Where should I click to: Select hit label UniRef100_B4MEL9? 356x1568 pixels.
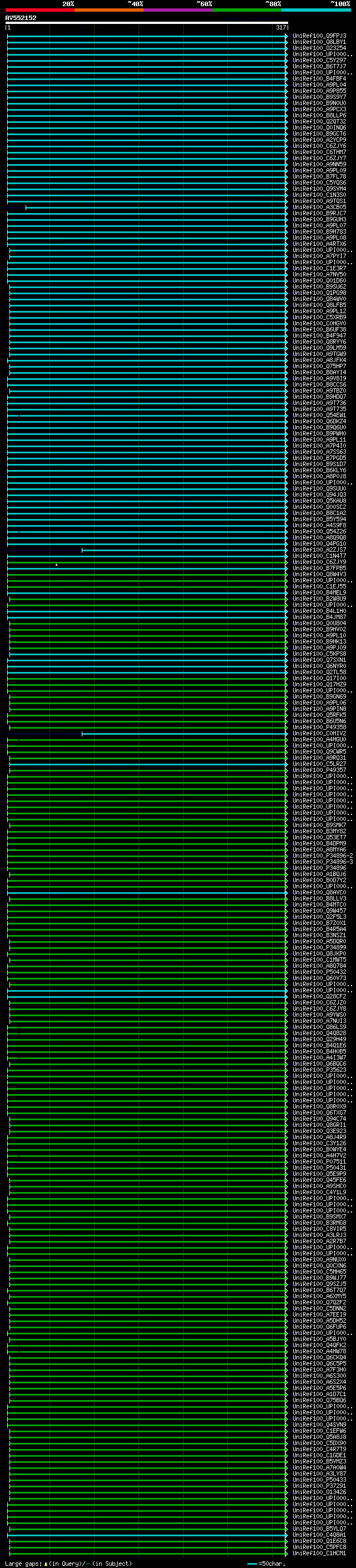point(319,593)
